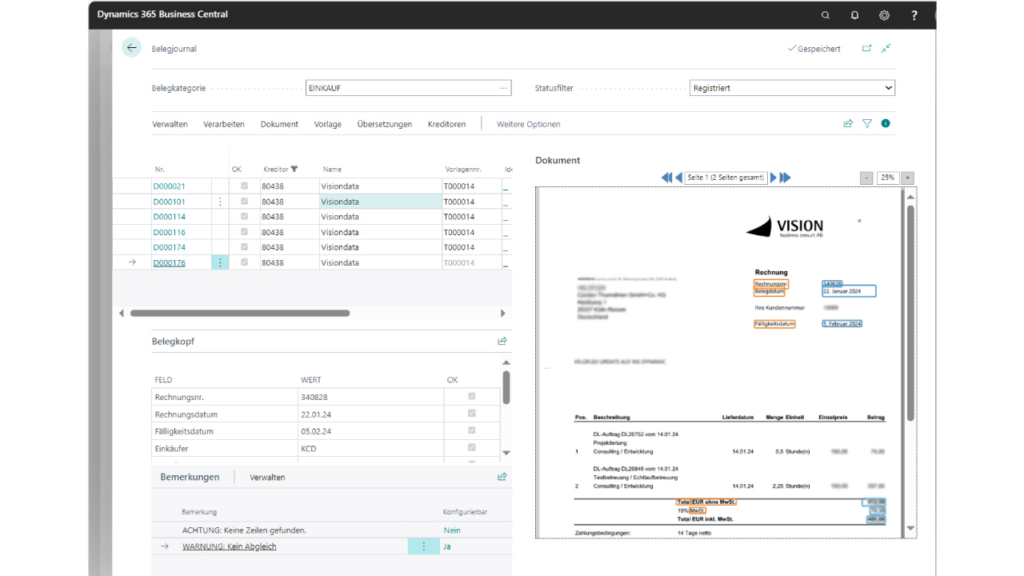Open the Verarbeiten menu
Screen dimensions: 1024x576
223,124
